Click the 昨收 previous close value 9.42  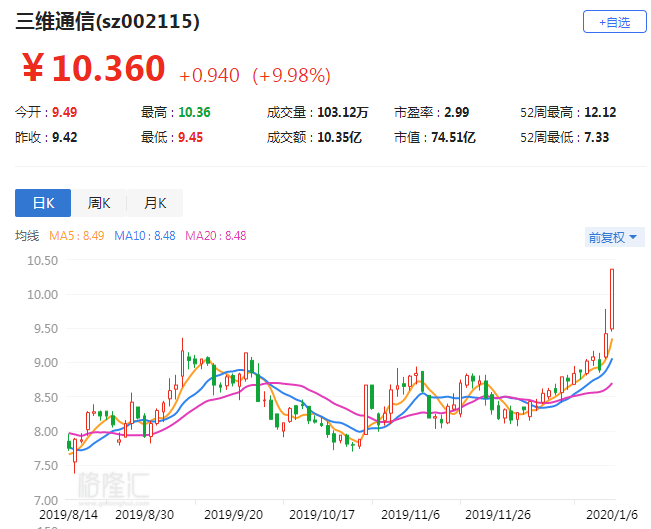click(64, 137)
